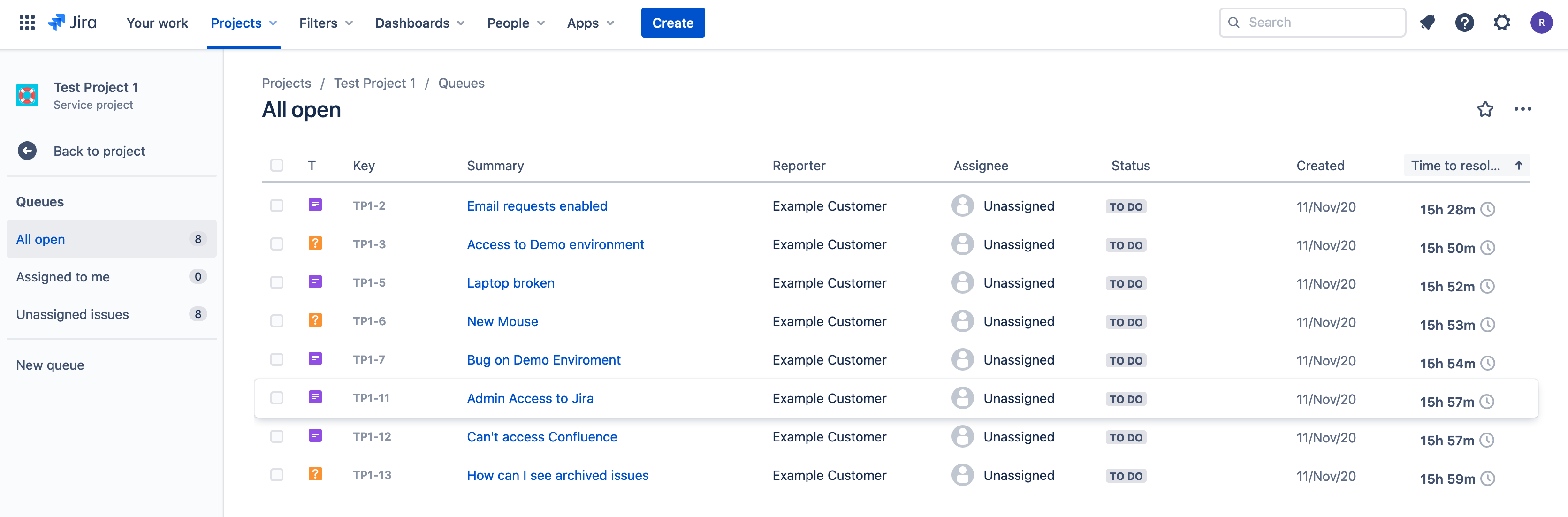This screenshot has width=1568, height=517.
Task: Check the row checkbox for TP1-13
Action: tap(277, 474)
